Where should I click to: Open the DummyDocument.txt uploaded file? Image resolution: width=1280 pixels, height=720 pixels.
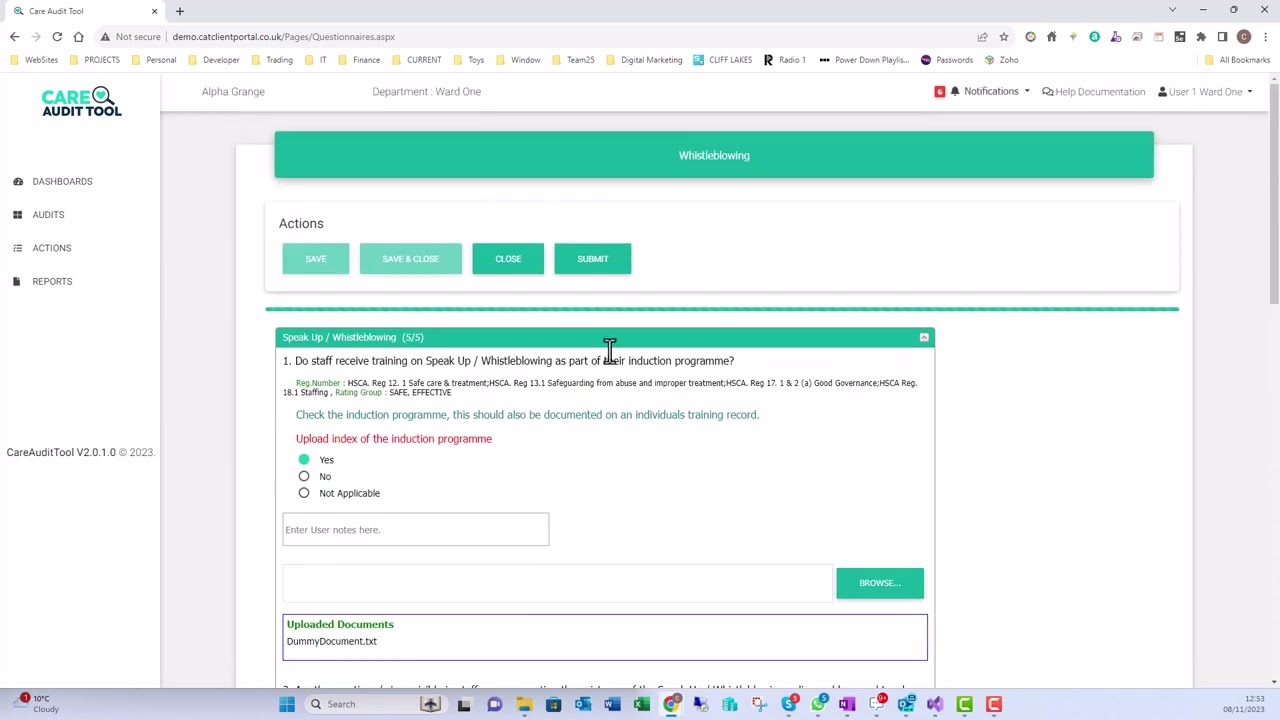tap(331, 641)
